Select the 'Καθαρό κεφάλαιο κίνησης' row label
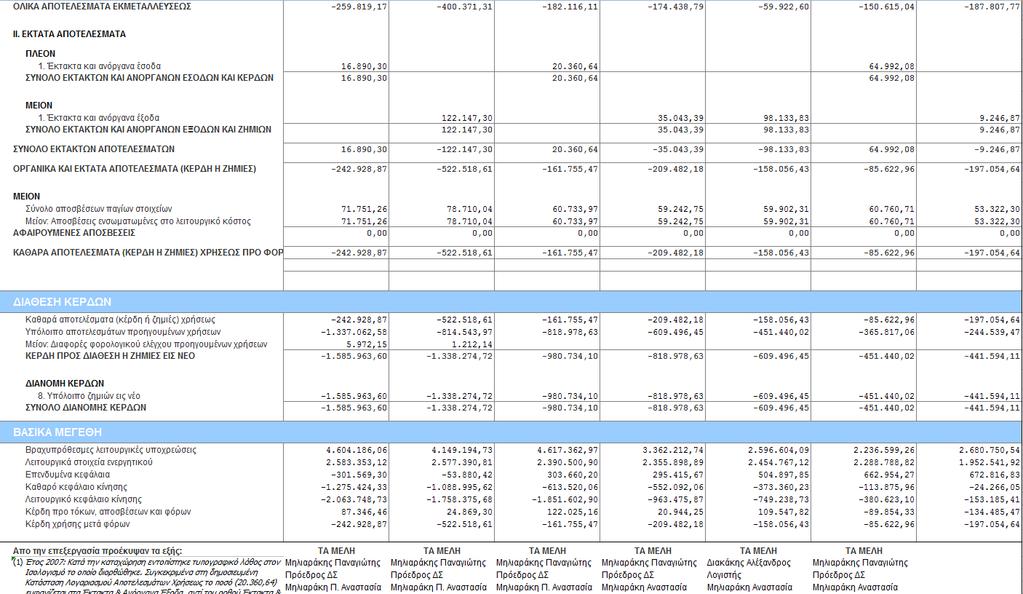 (x=76, y=487)
